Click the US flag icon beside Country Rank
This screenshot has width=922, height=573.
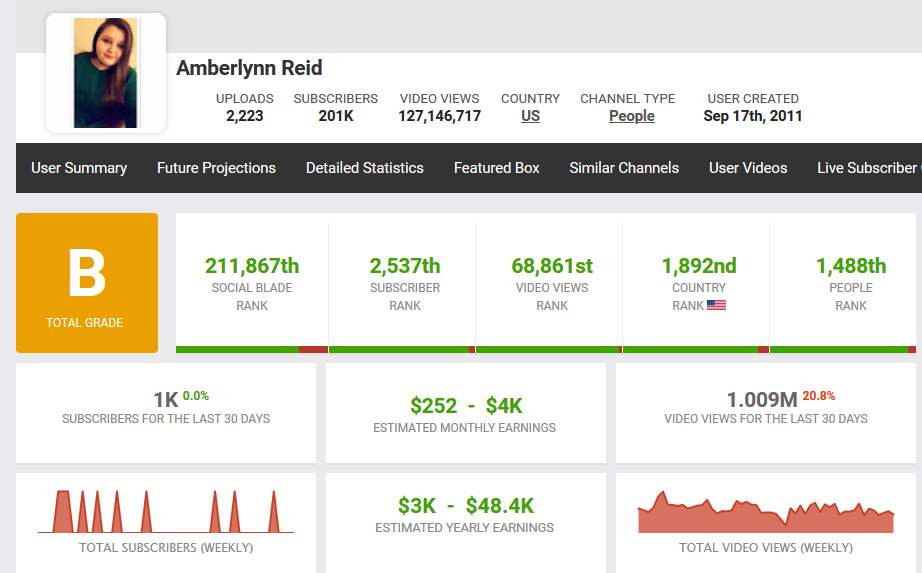pyautogui.click(x=716, y=305)
